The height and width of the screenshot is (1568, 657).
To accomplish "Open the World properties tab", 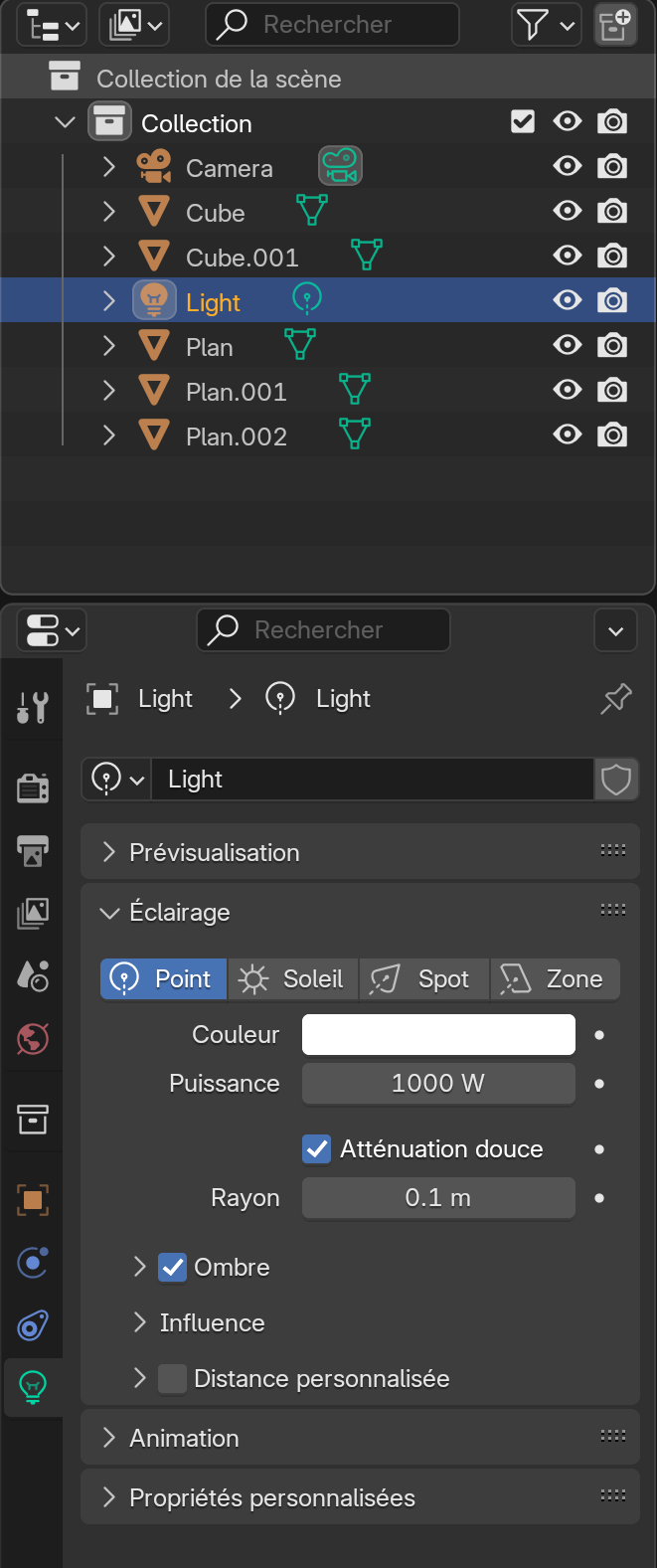I will [33, 1039].
